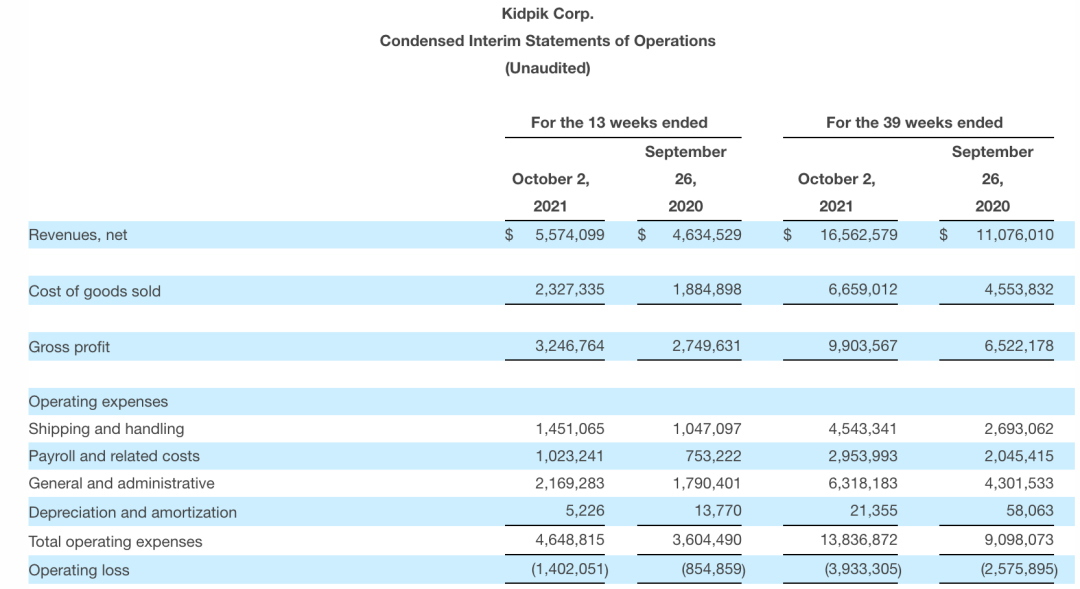The height and width of the screenshot is (589, 1080).
Task: Select shipping value 1,047,097
Action: 707,429
